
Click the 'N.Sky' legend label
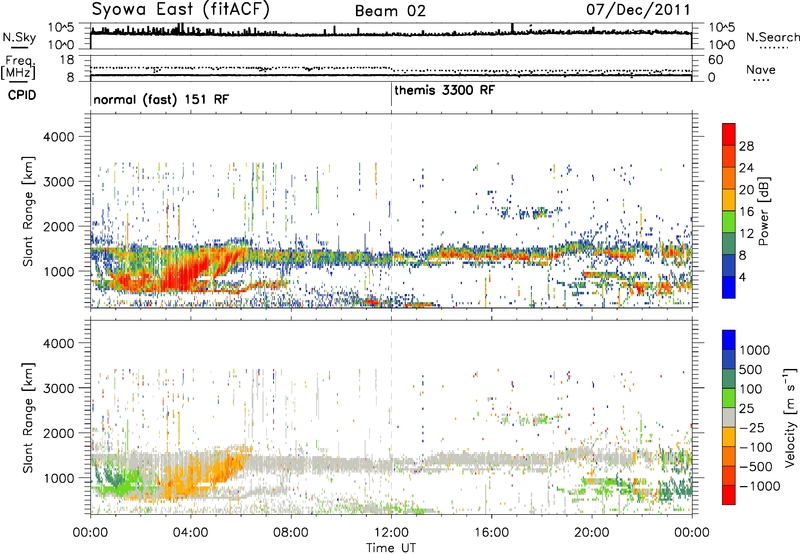(19, 37)
